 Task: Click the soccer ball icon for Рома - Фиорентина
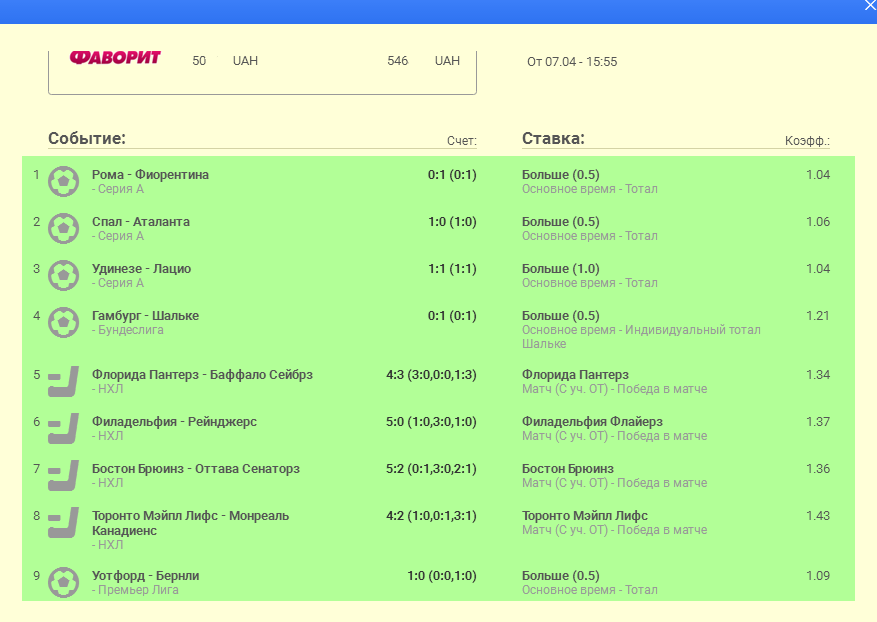(x=64, y=181)
